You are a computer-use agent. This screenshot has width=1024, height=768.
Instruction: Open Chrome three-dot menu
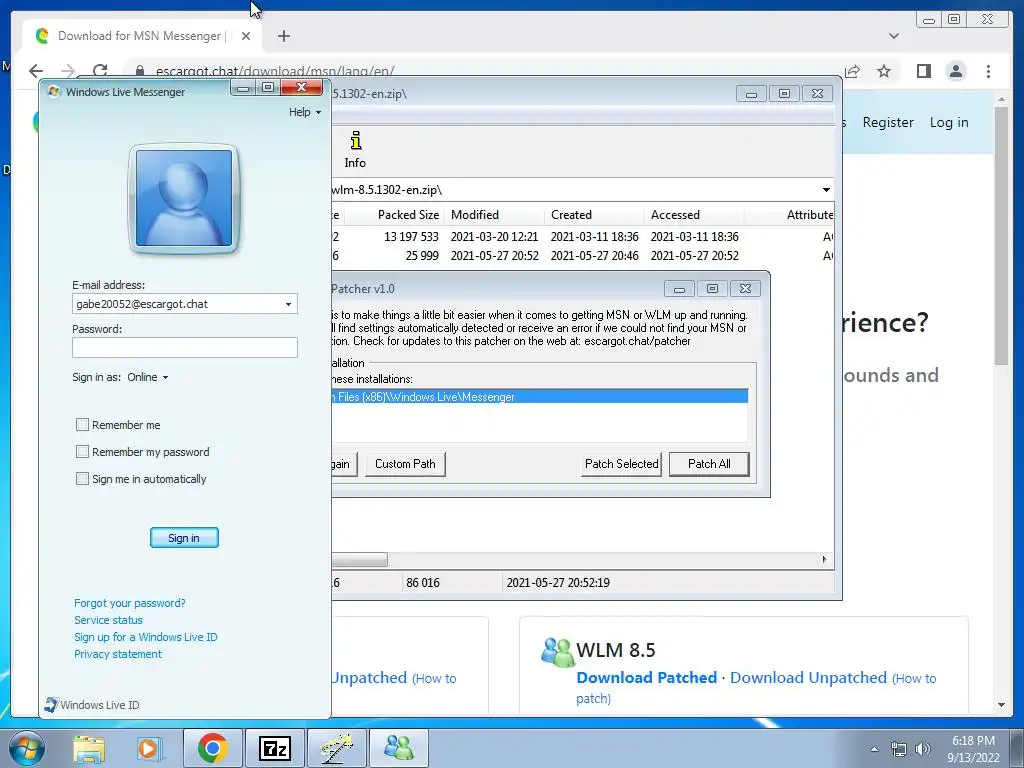(989, 71)
